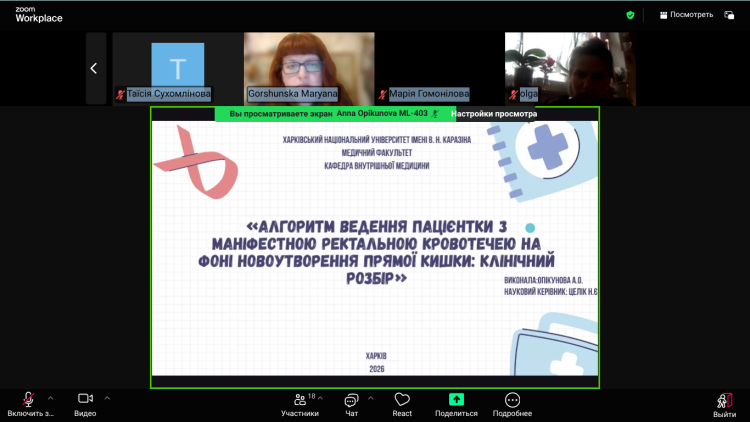Viewport: 750px width, 422px height.
Task: Toggle the video camera on
Action: click(85, 399)
